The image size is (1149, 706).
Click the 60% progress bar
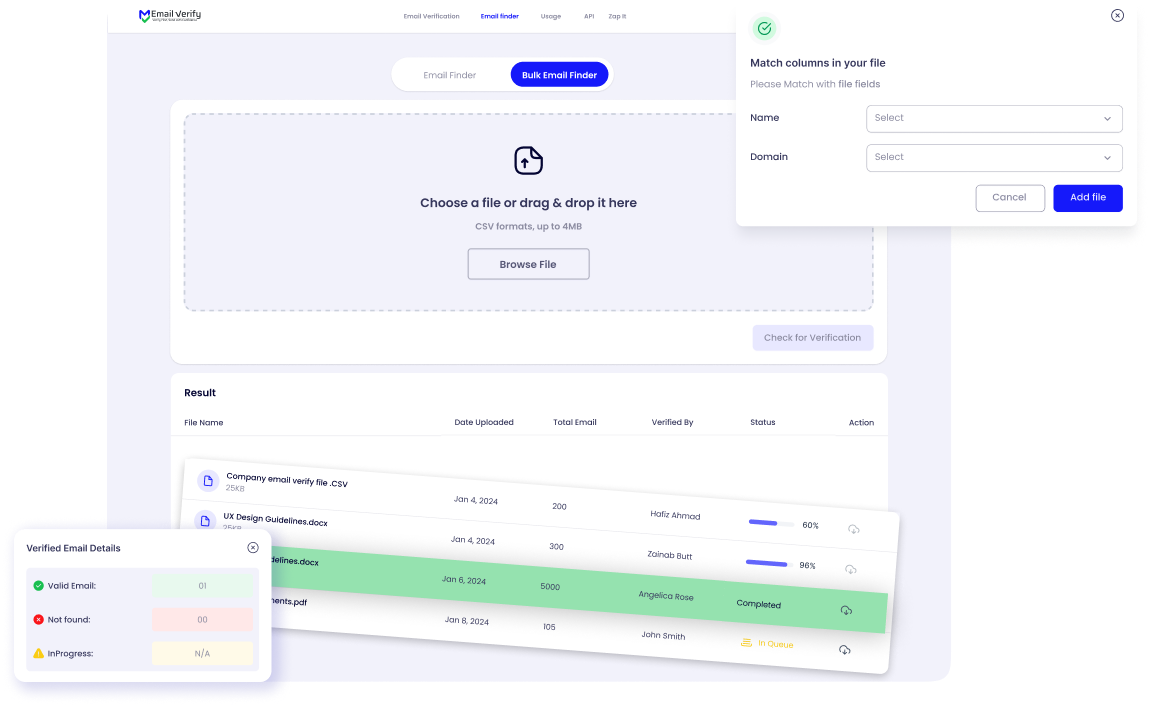coord(771,523)
